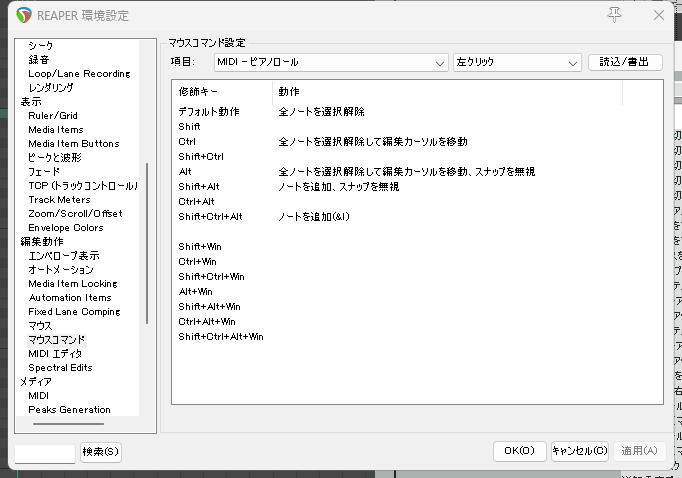Select レンダリング in the settings tree
Viewport: 682px width, 478px height.
pyautogui.click(x=51, y=87)
